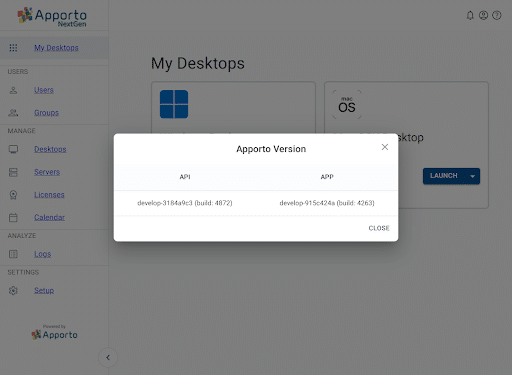Click the macOS logo desktop icon

click(347, 104)
